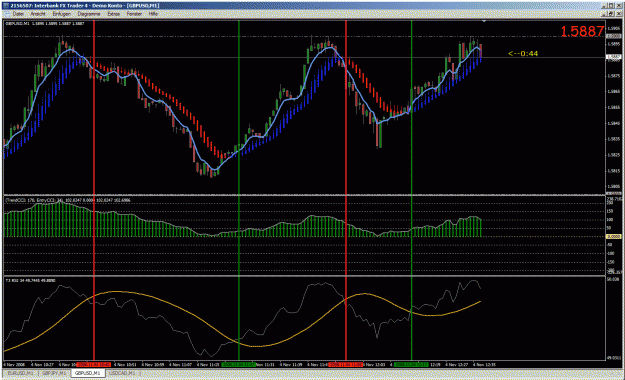Click the yellow <--0:44 candle timer label
Image resolution: width=625 pixels, height=380 pixels.
pos(523,53)
